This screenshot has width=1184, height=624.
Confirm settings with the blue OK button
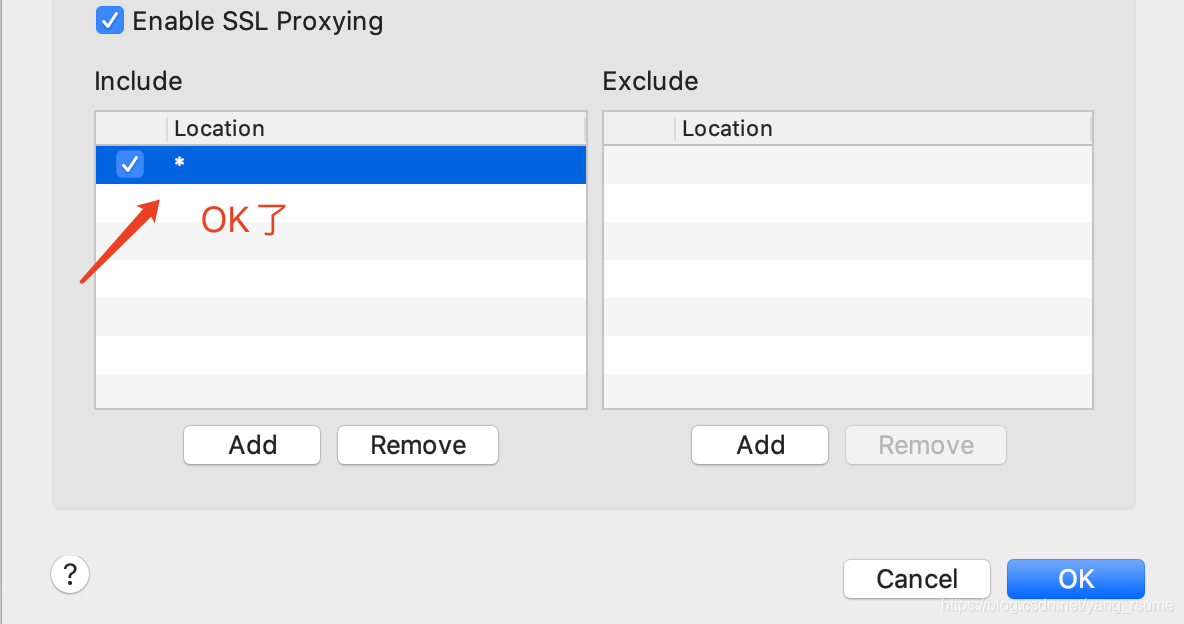click(1076, 579)
